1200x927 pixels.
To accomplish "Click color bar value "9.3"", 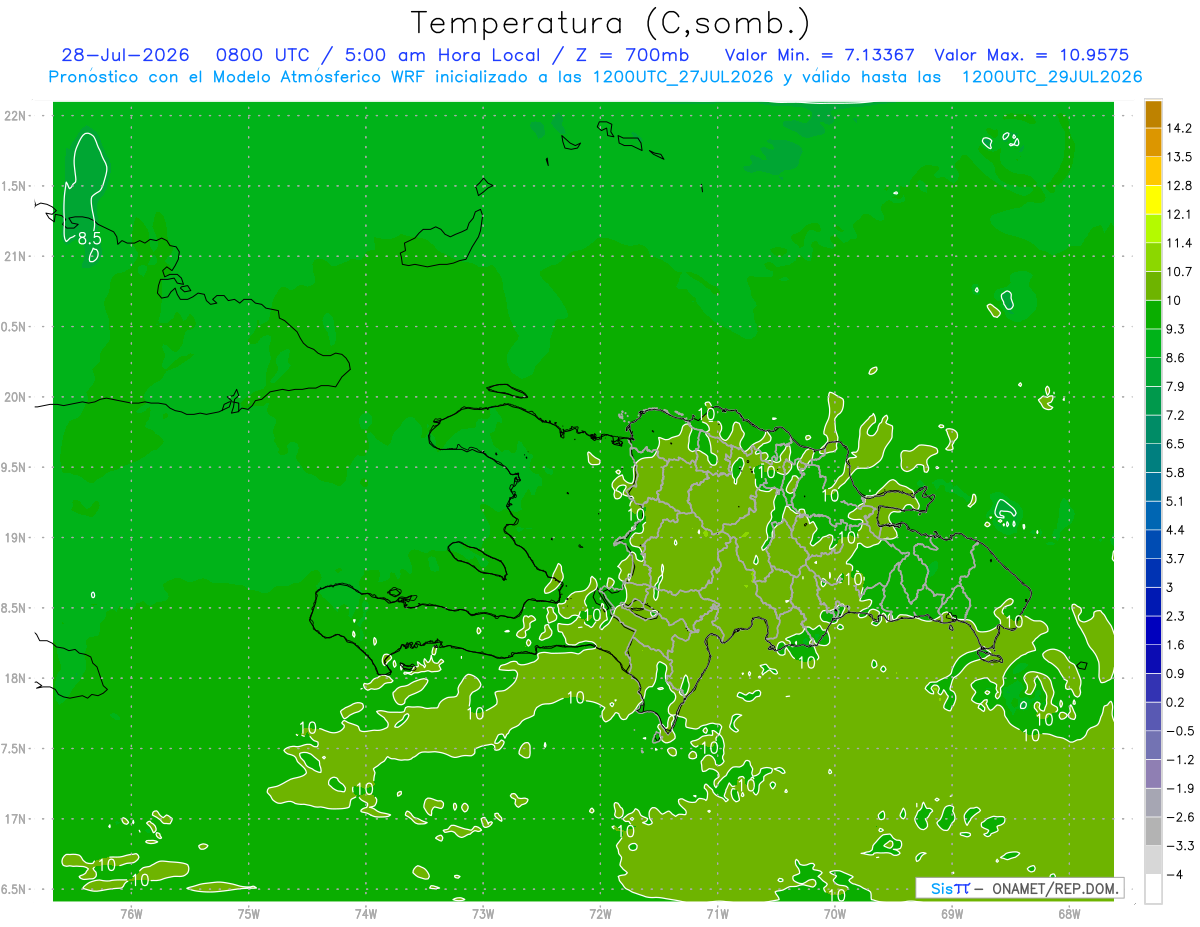I will (1175, 329).
